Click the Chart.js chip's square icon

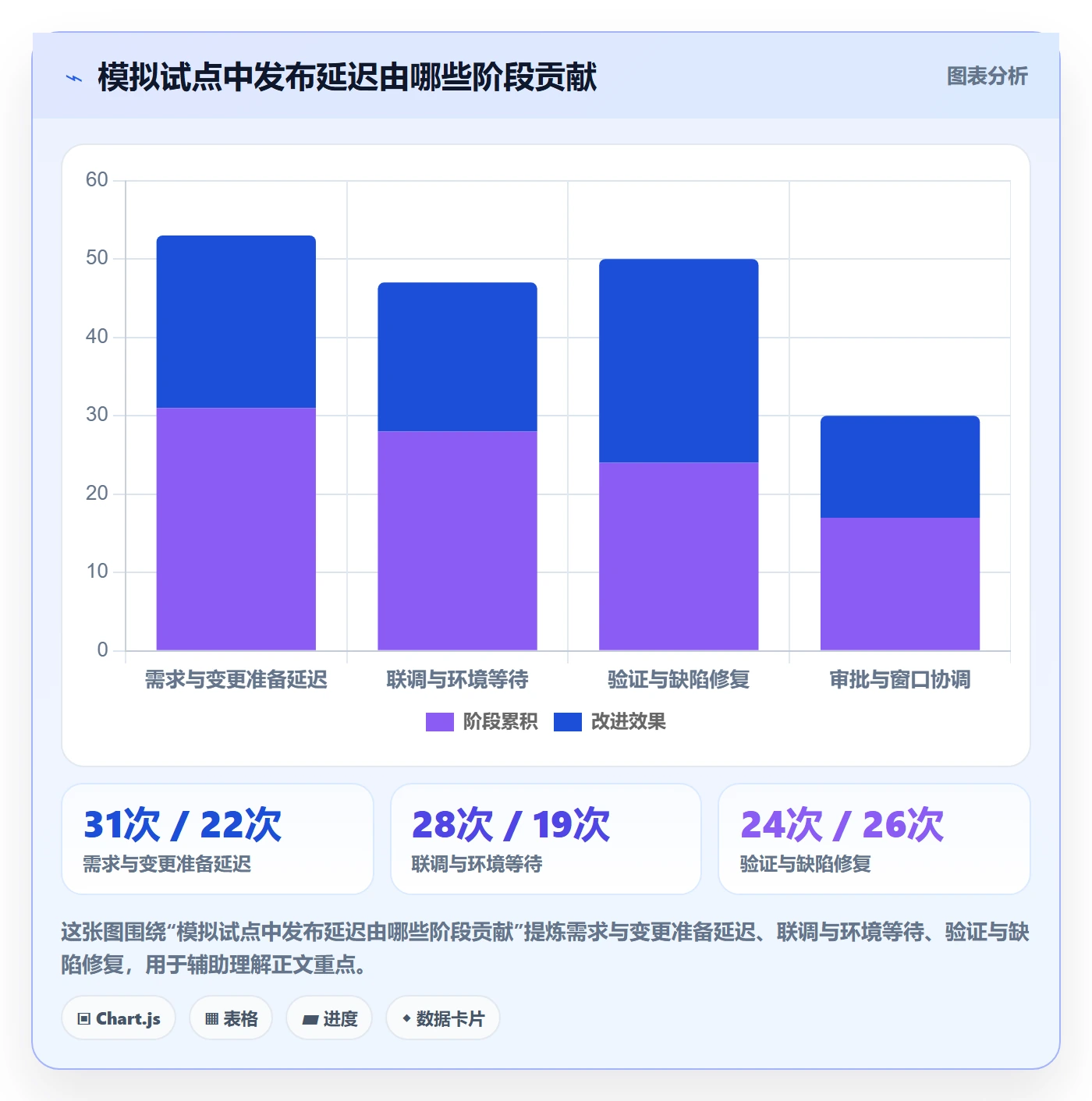tap(84, 1019)
